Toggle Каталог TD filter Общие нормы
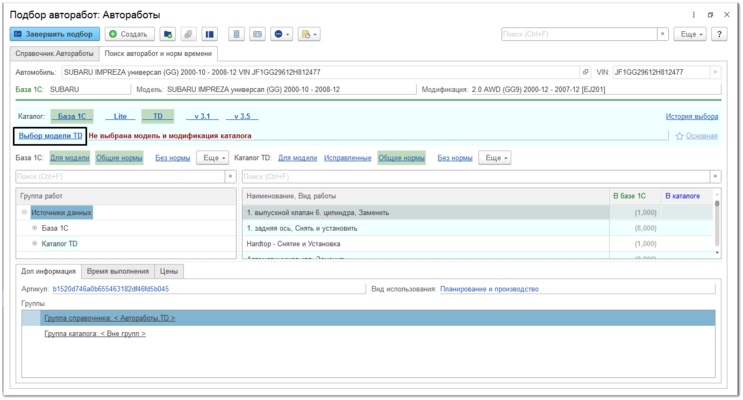Screen dimensions: 743x400 (401, 158)
